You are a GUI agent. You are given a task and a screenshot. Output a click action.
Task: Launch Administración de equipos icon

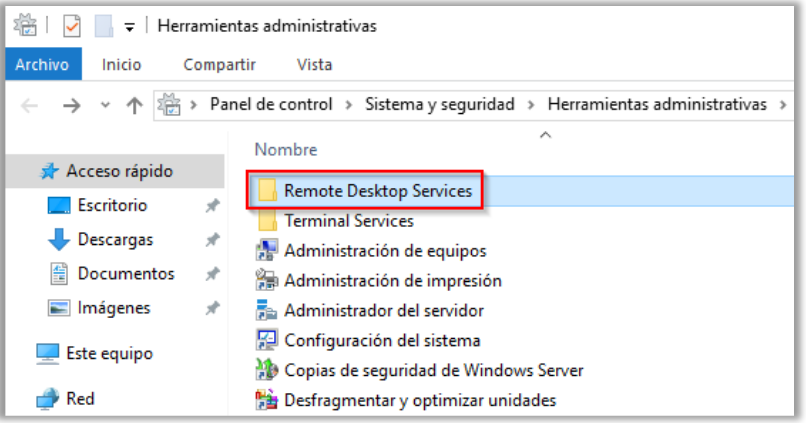click(x=266, y=250)
